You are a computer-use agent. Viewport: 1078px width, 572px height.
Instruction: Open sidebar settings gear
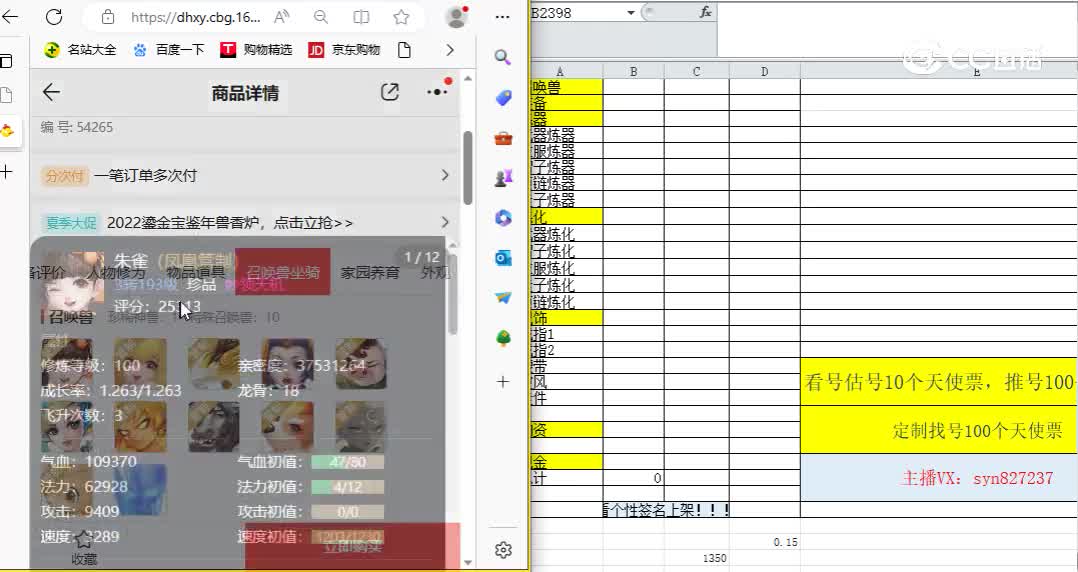pos(503,549)
